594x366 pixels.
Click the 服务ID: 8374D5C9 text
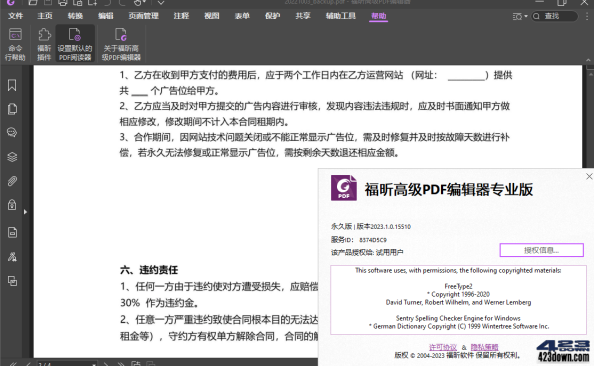(359, 240)
